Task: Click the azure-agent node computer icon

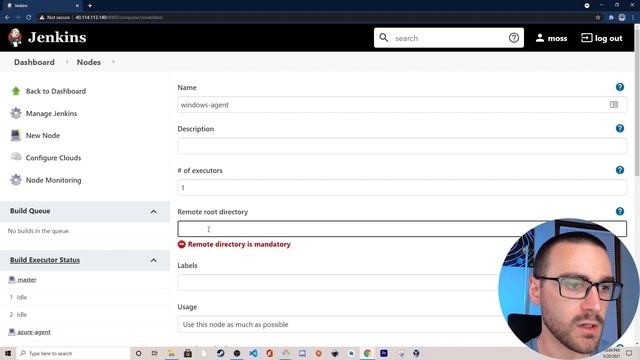Action: (x=12, y=332)
